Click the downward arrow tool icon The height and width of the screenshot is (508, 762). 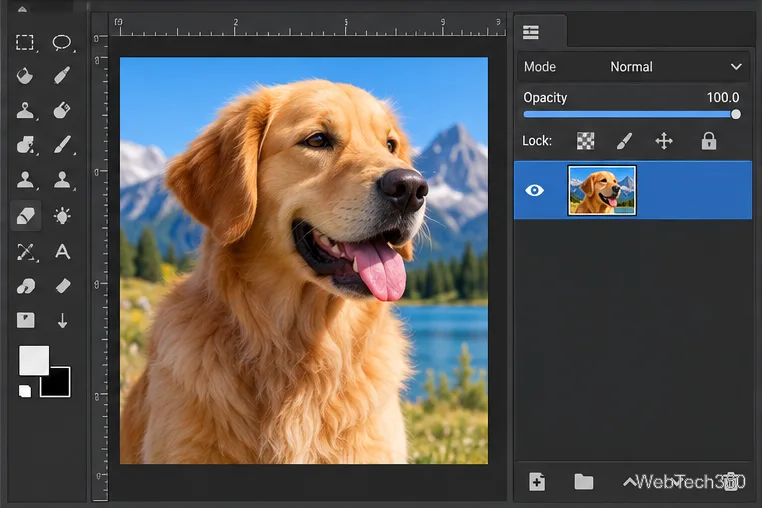coord(62,320)
